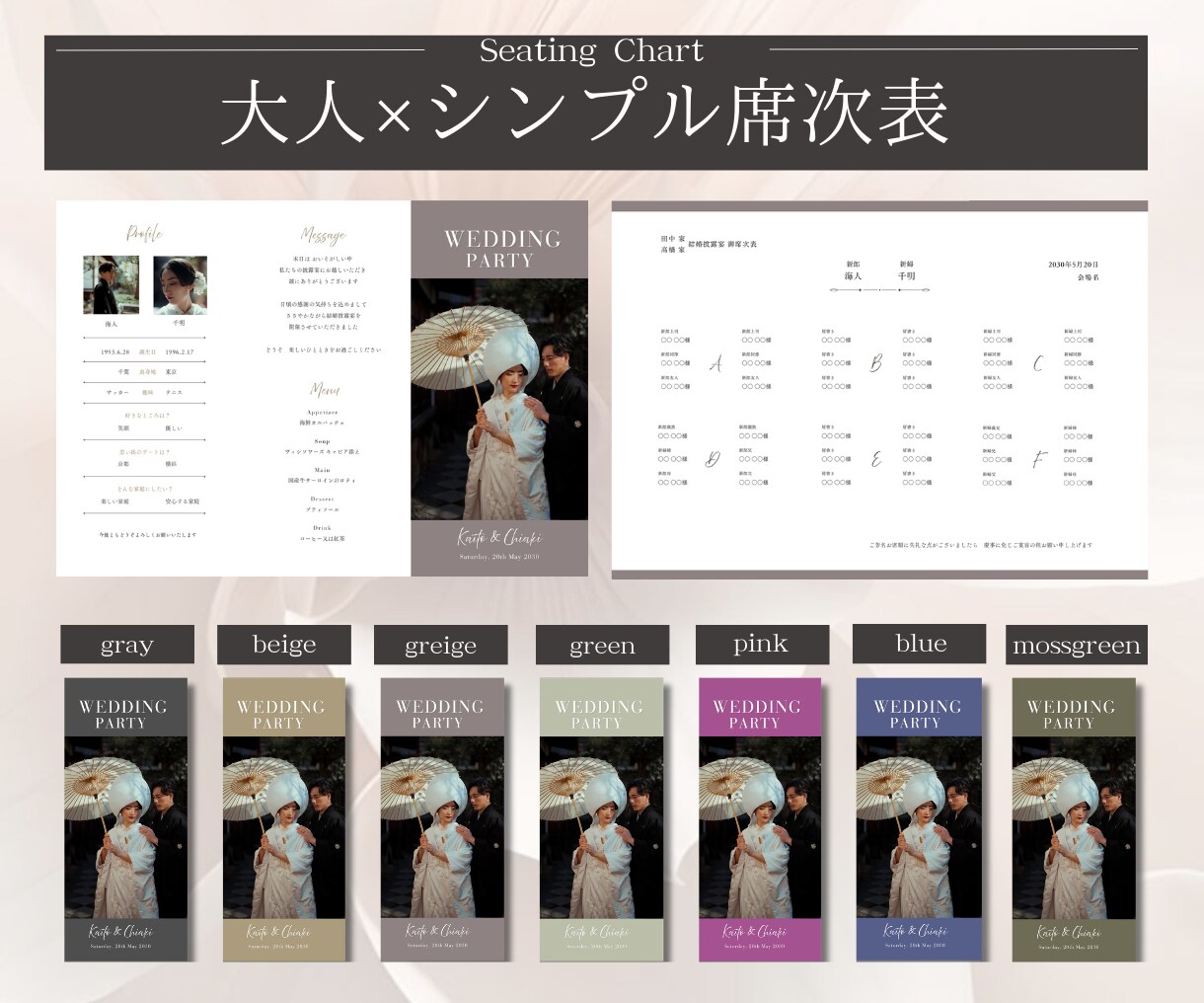1204x1003 pixels.
Task: Click the green color label
Action: point(602,645)
